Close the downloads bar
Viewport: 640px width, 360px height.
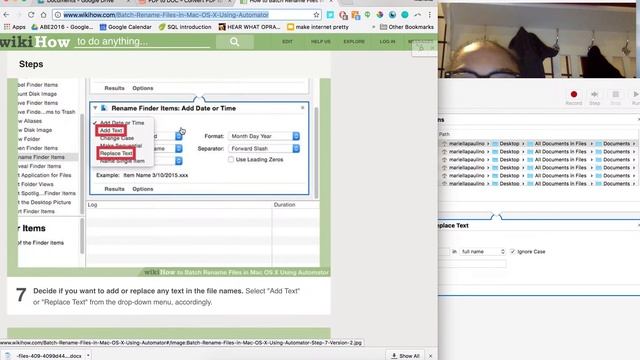tap(430, 356)
